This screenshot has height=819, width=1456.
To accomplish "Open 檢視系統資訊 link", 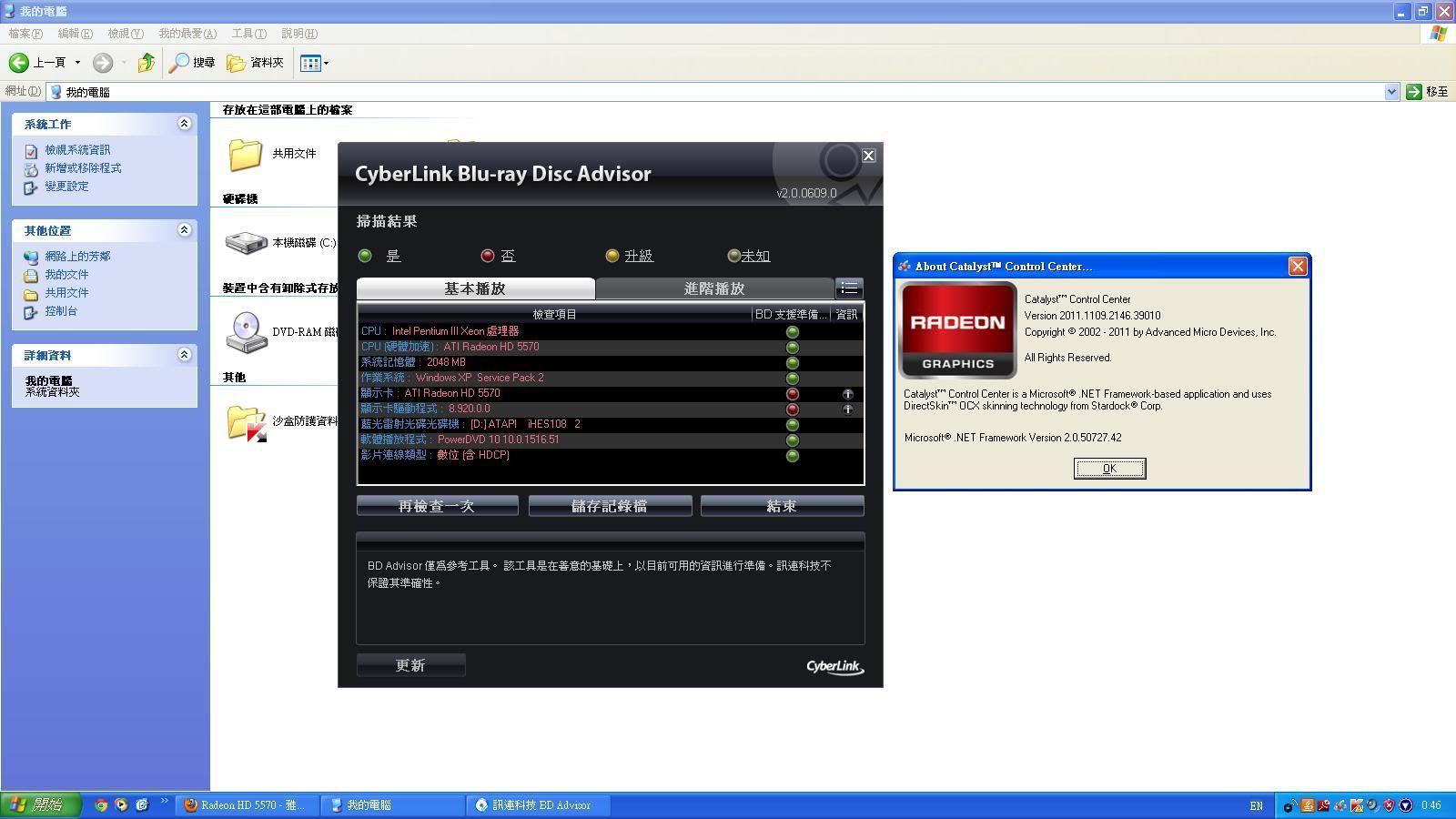I will point(77,150).
